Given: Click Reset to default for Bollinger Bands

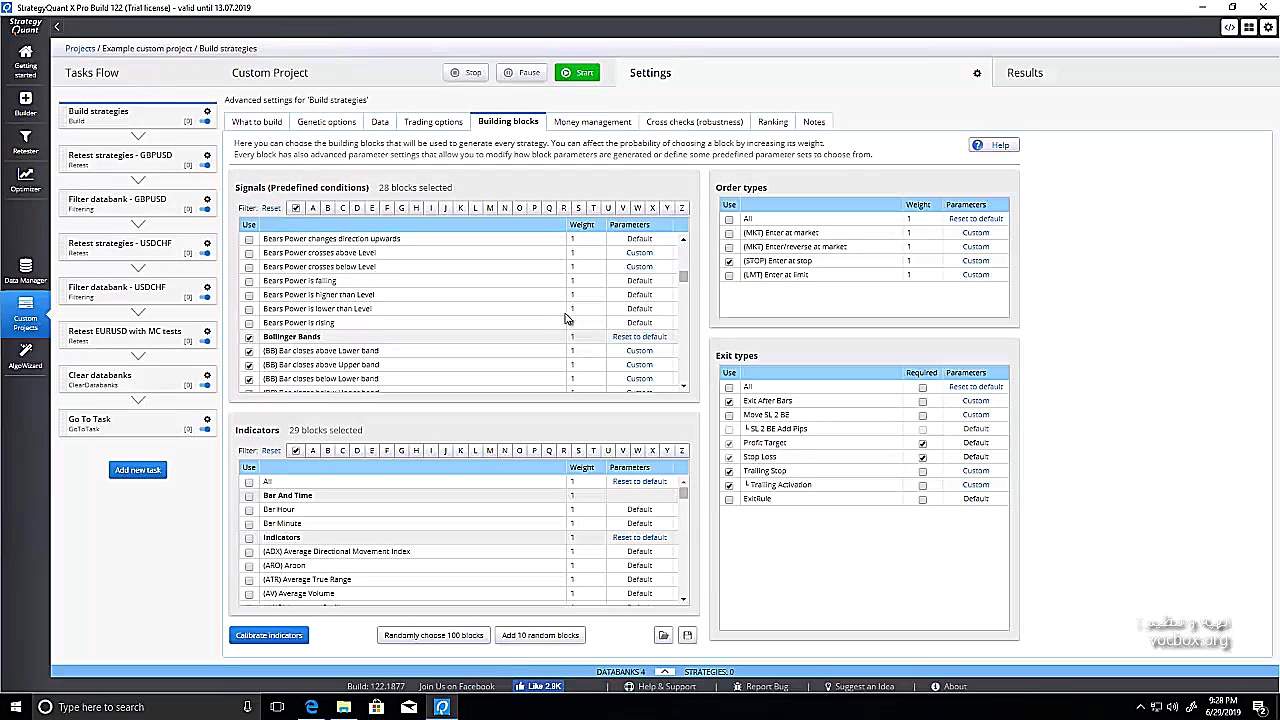Looking at the screenshot, I should [x=639, y=337].
